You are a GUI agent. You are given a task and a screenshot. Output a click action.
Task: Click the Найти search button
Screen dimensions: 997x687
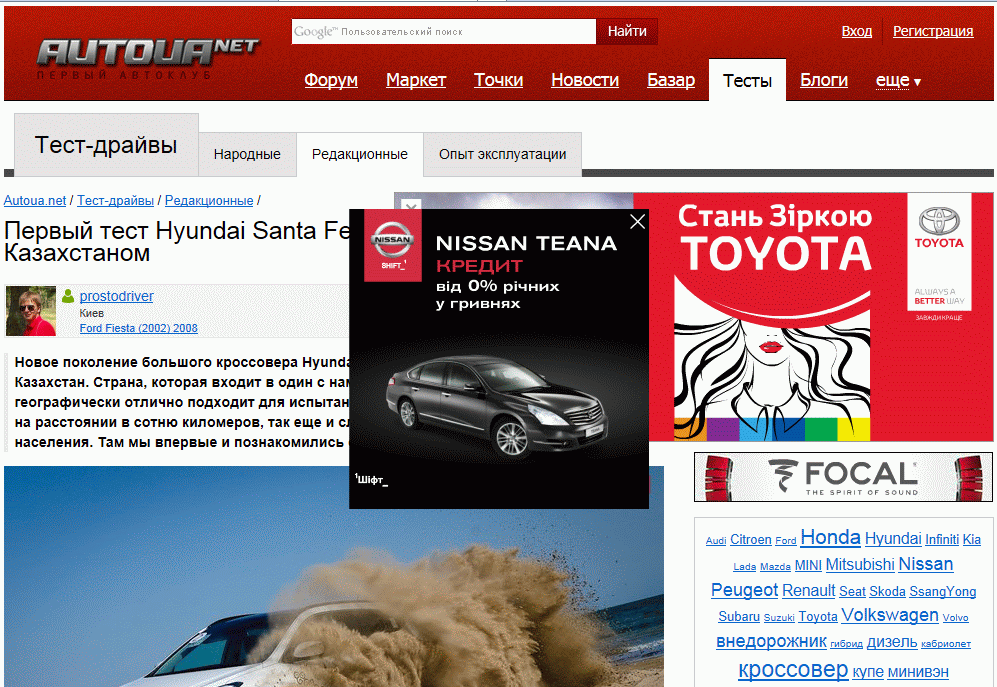[x=627, y=31]
